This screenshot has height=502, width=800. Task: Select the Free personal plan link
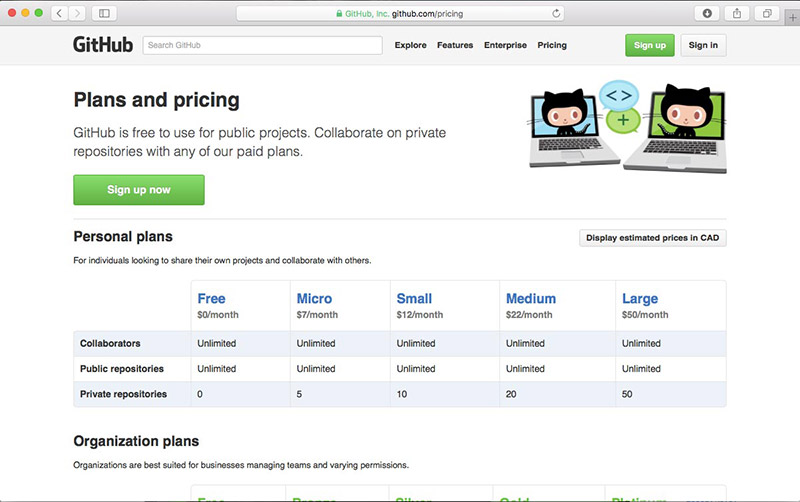(211, 298)
